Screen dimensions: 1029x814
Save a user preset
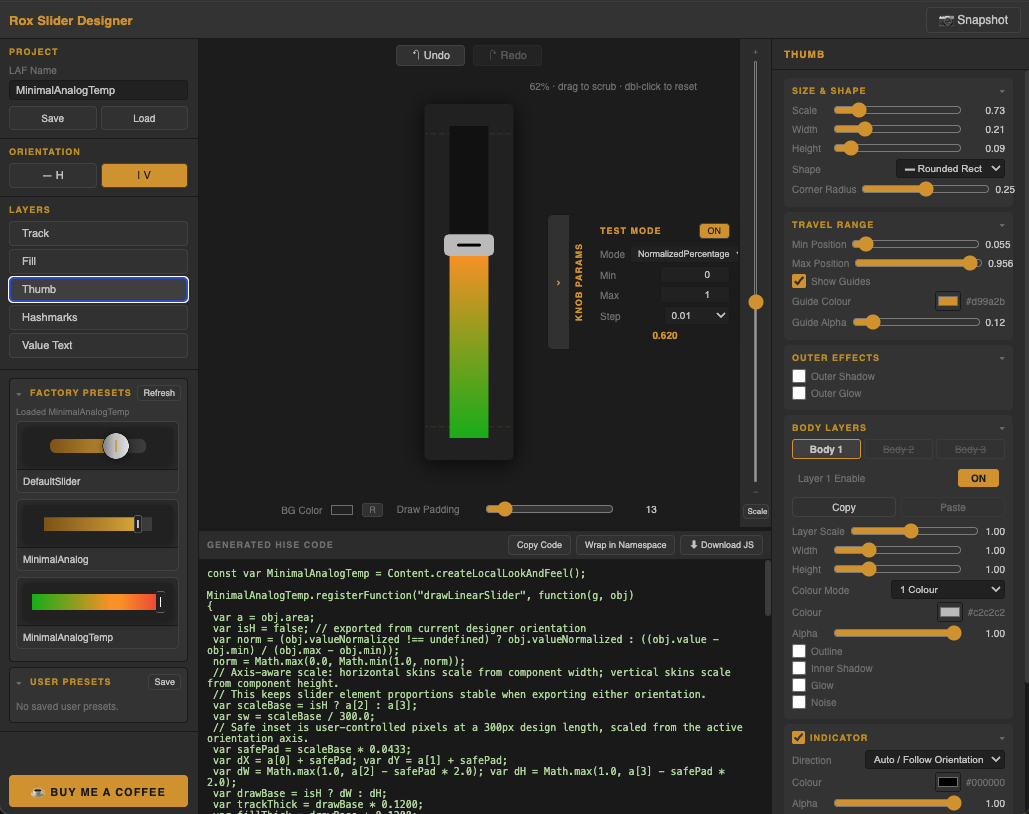165,682
